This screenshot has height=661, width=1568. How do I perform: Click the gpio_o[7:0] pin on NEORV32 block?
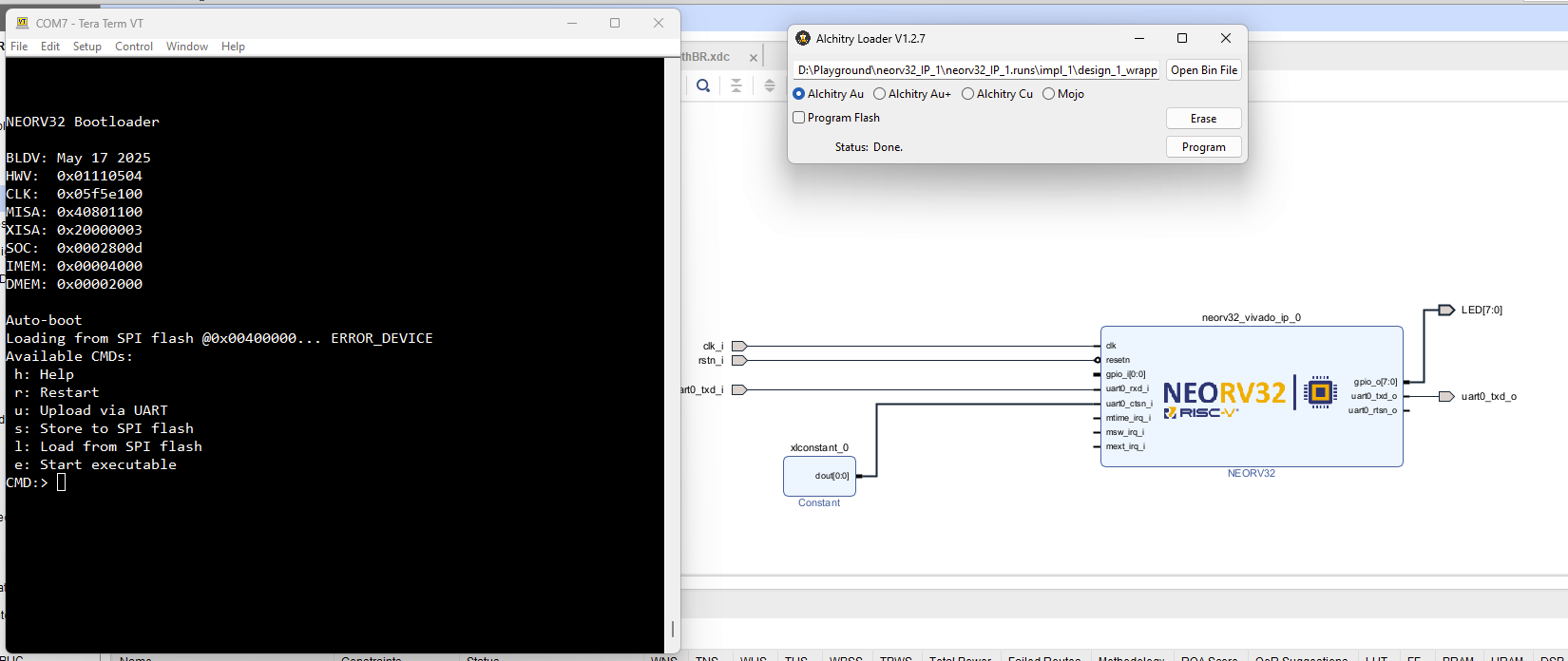pyautogui.click(x=1375, y=382)
